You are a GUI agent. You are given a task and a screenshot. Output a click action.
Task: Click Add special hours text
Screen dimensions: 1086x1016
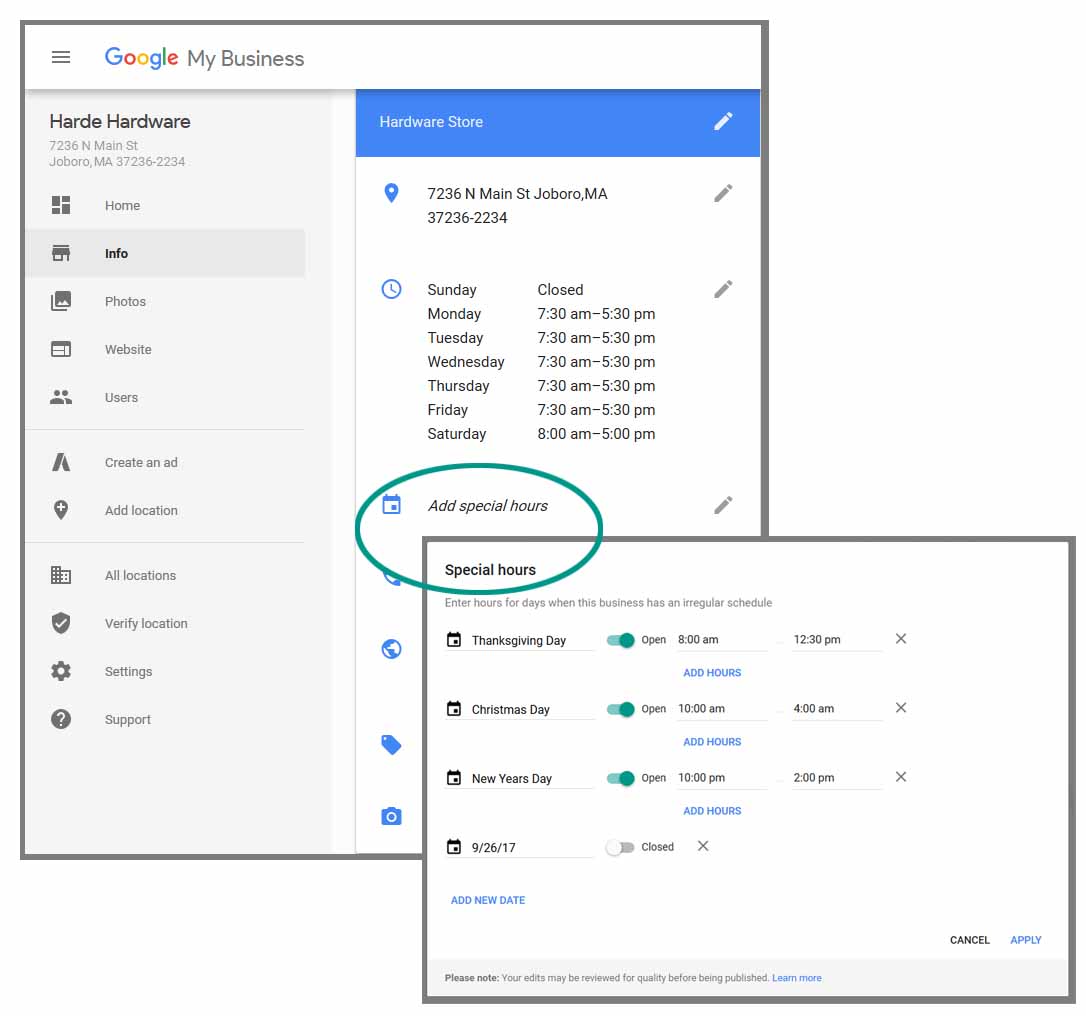pos(488,506)
